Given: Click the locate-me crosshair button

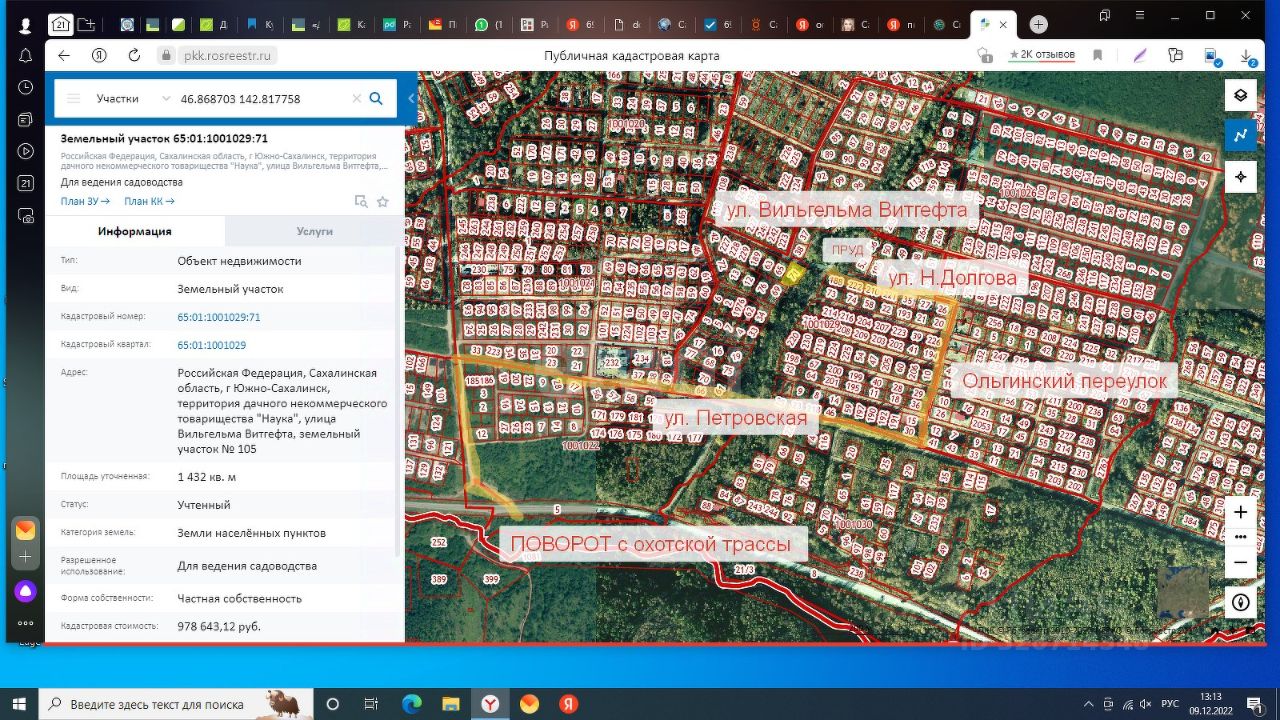Looking at the screenshot, I should (1240, 177).
